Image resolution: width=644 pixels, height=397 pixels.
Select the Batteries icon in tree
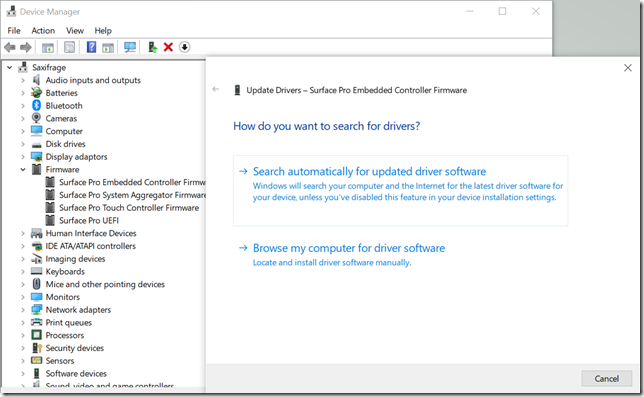point(37,93)
